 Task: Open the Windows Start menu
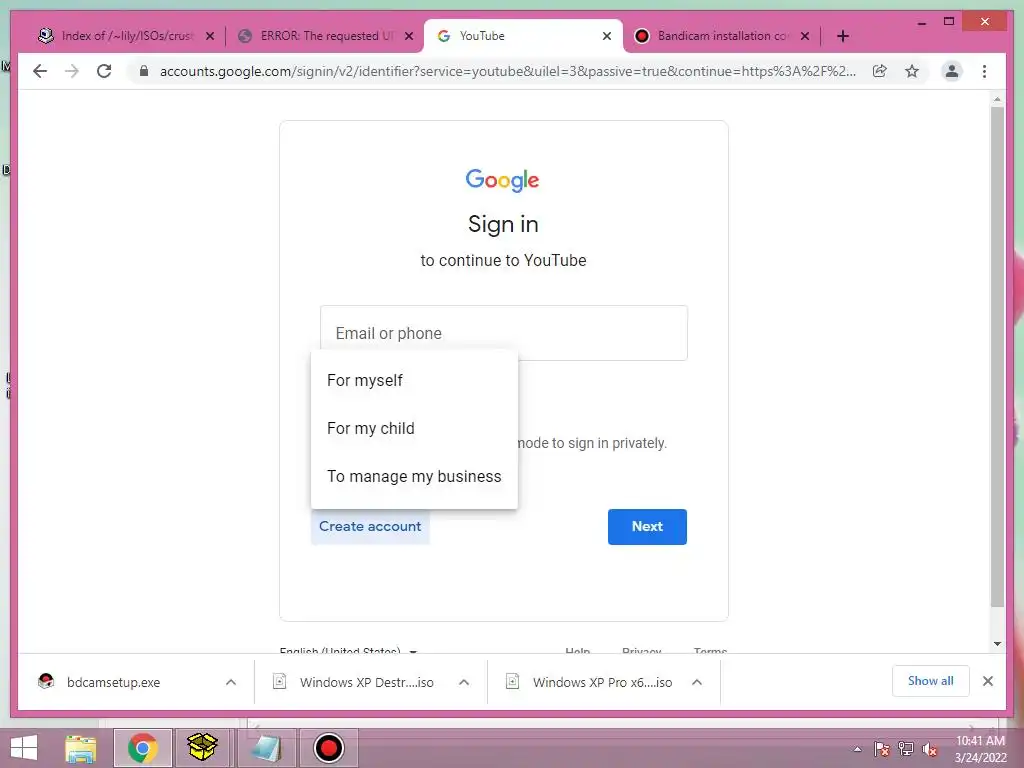[24, 748]
